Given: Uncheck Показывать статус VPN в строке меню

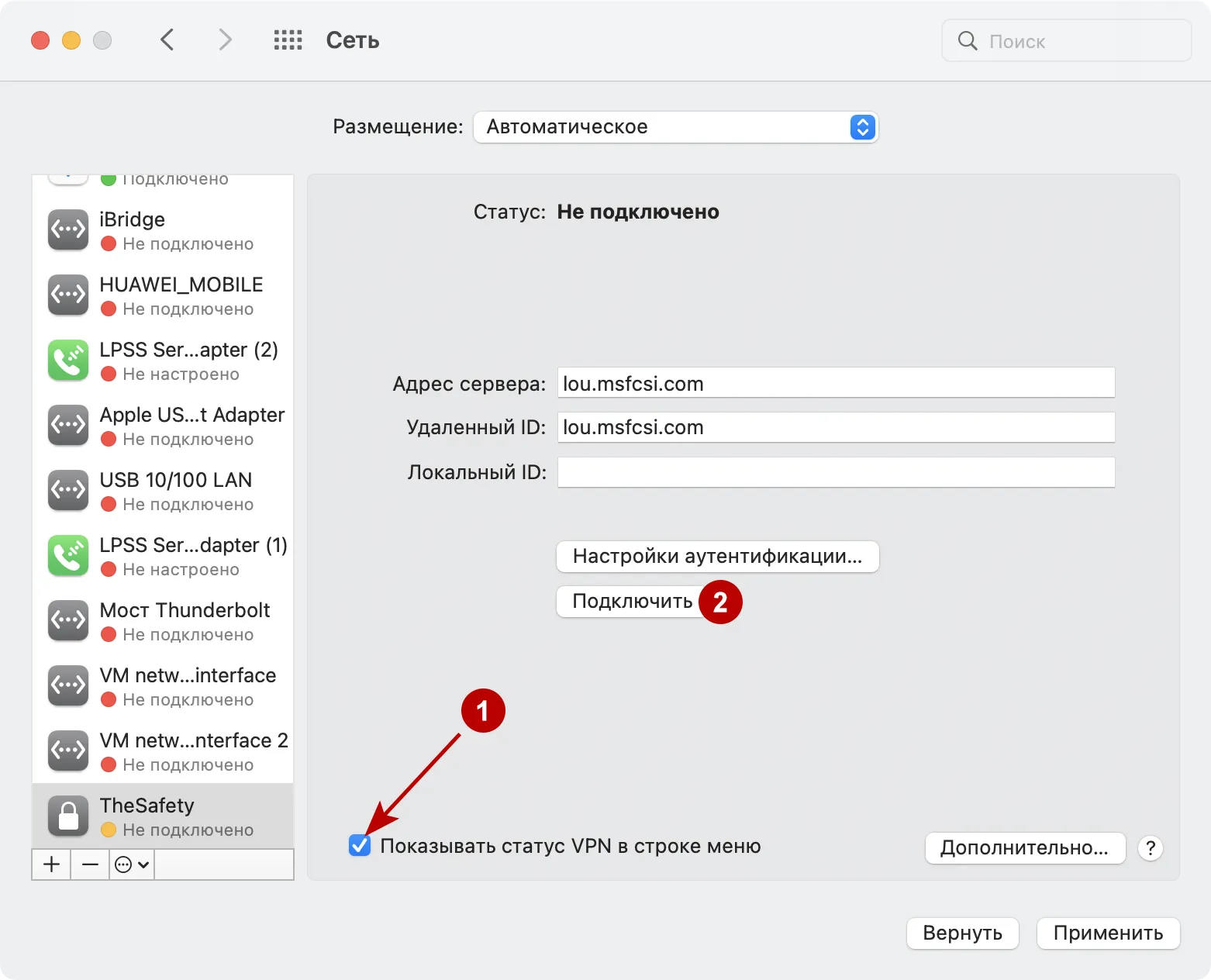Looking at the screenshot, I should 359,846.
